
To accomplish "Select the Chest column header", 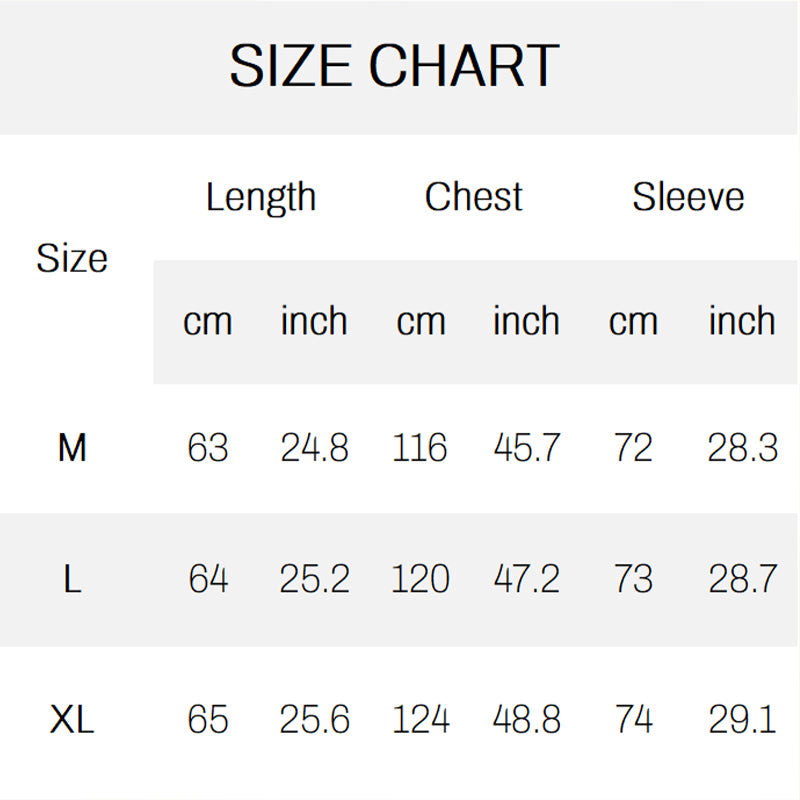I will (x=473, y=197).
